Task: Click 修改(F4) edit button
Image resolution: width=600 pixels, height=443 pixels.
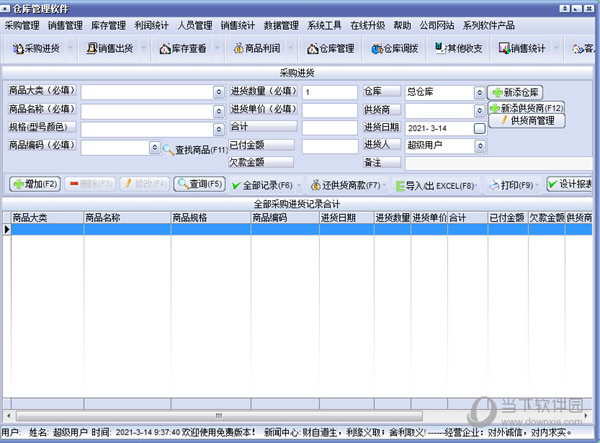Action: (144, 184)
